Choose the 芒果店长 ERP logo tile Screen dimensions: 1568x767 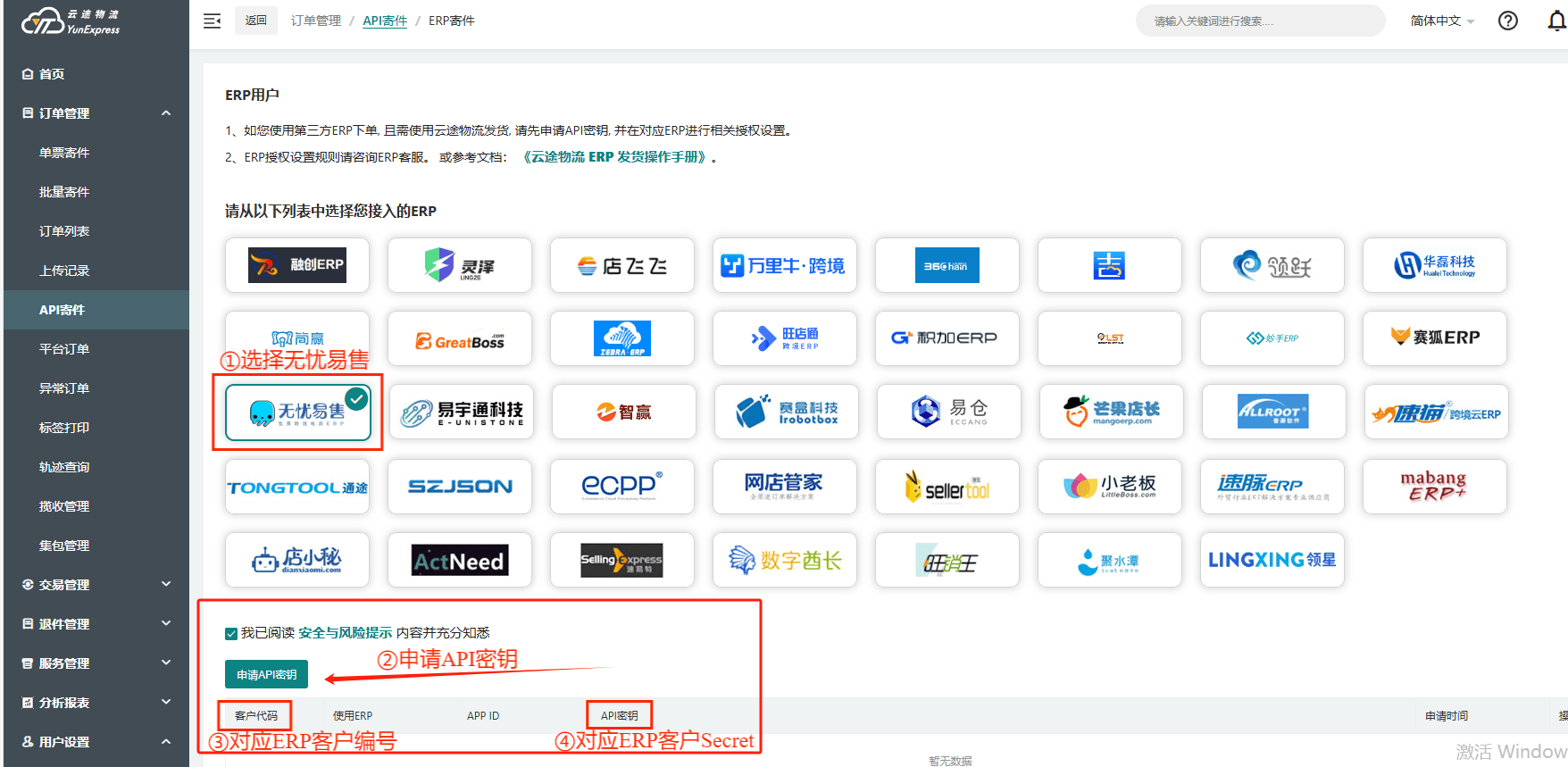[x=1111, y=412]
